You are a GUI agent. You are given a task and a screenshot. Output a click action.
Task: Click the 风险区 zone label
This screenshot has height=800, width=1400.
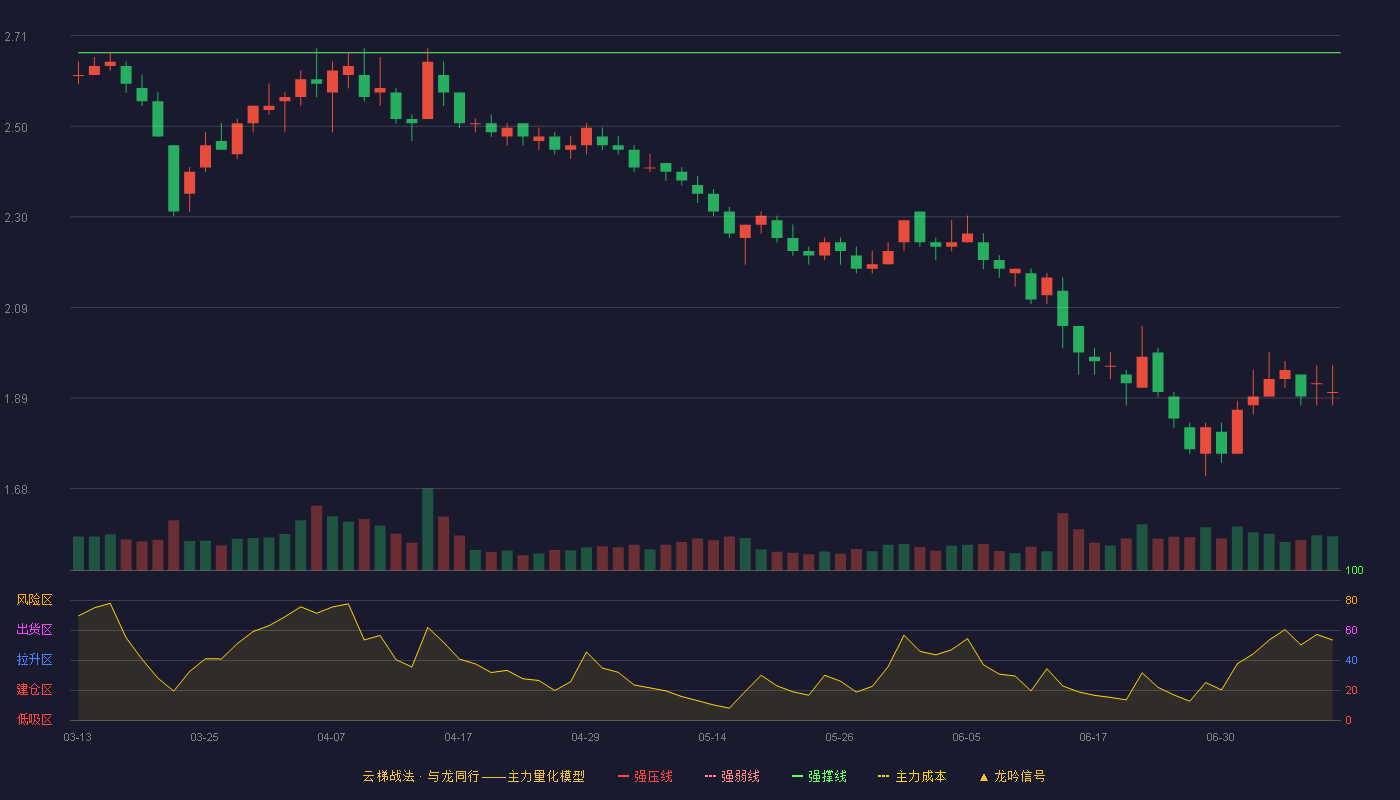click(x=34, y=600)
